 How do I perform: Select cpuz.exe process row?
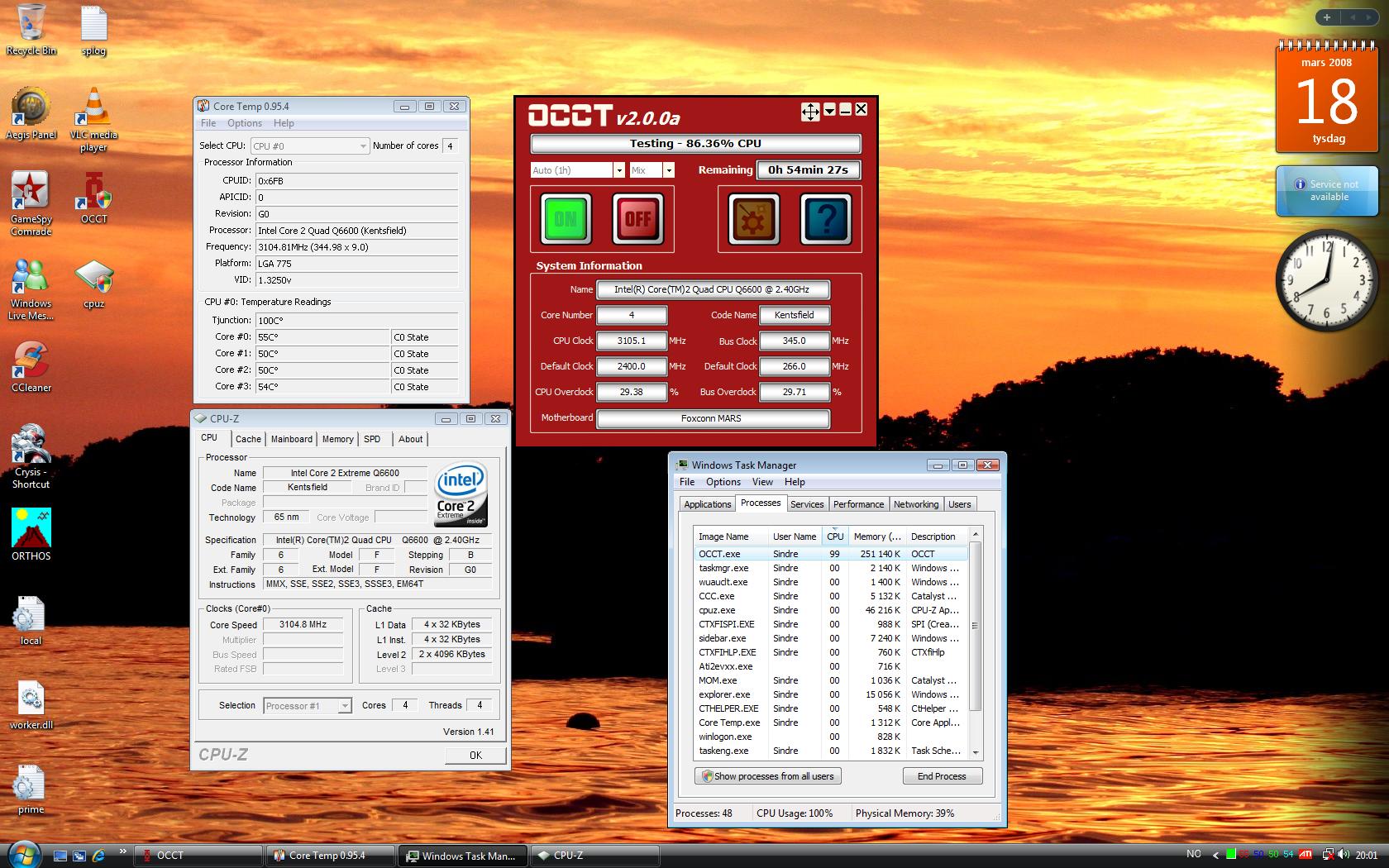click(830, 610)
